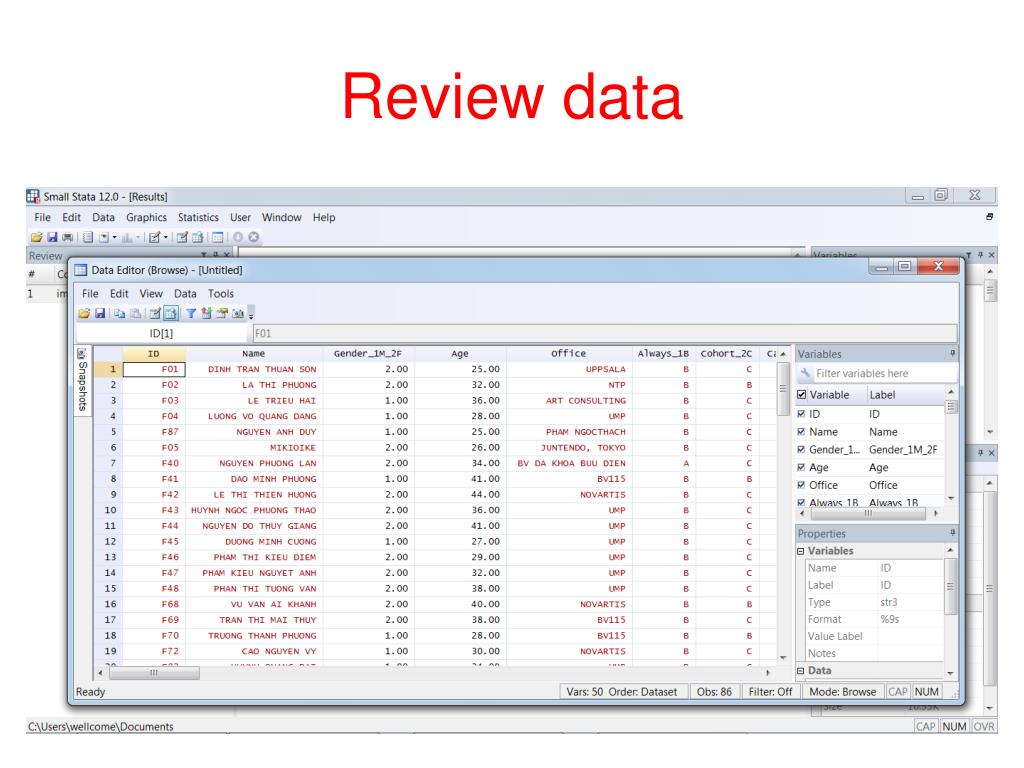Open Statistics menu in main Stata window
Image resolution: width=1024 pixels, height=768 pixels.
click(198, 217)
